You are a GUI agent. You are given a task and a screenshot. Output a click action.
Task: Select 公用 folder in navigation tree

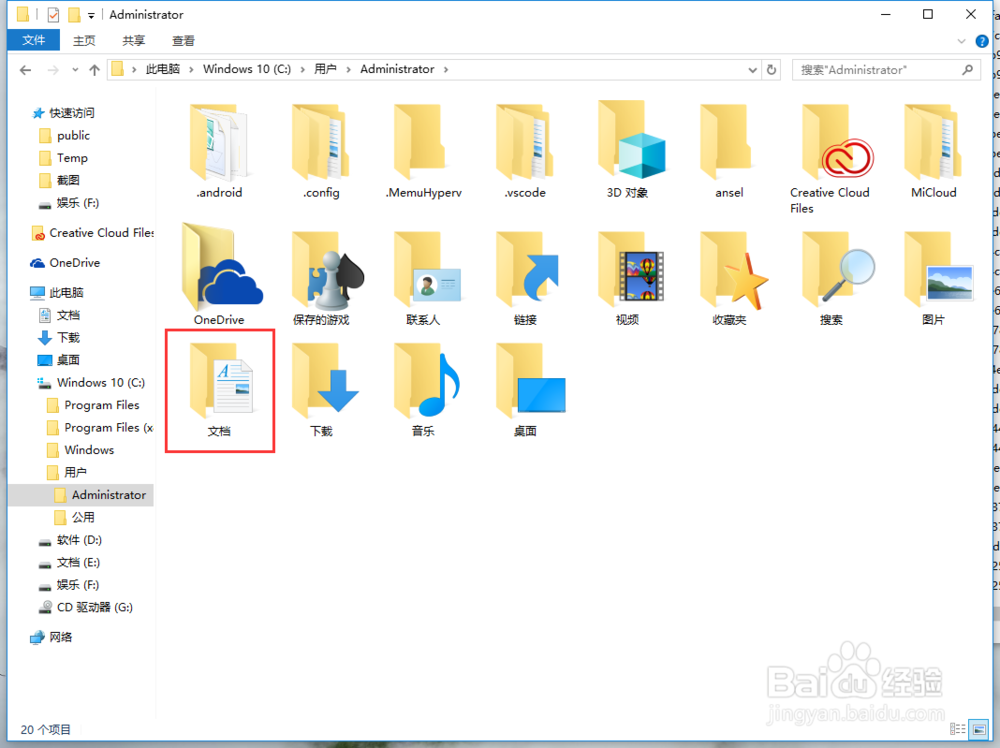(82, 517)
